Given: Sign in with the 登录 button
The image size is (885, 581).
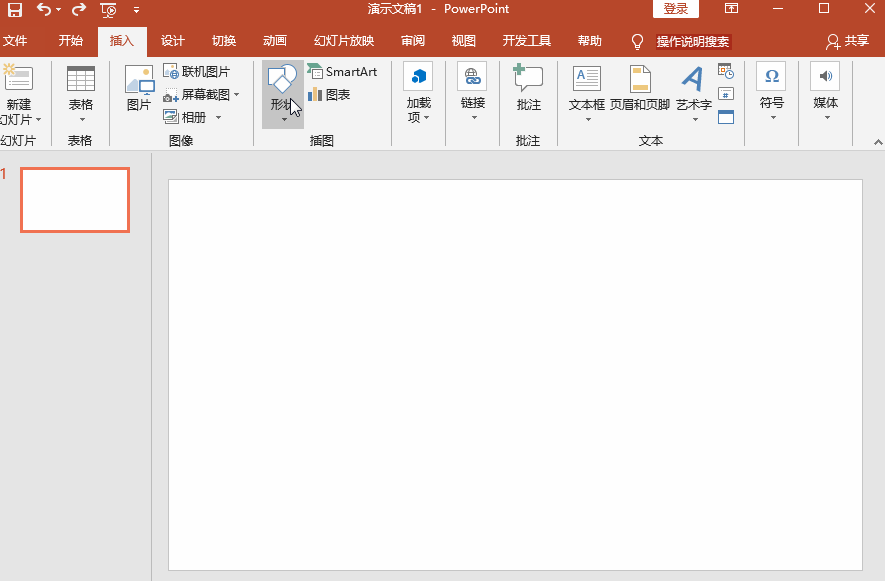Looking at the screenshot, I should point(675,9).
